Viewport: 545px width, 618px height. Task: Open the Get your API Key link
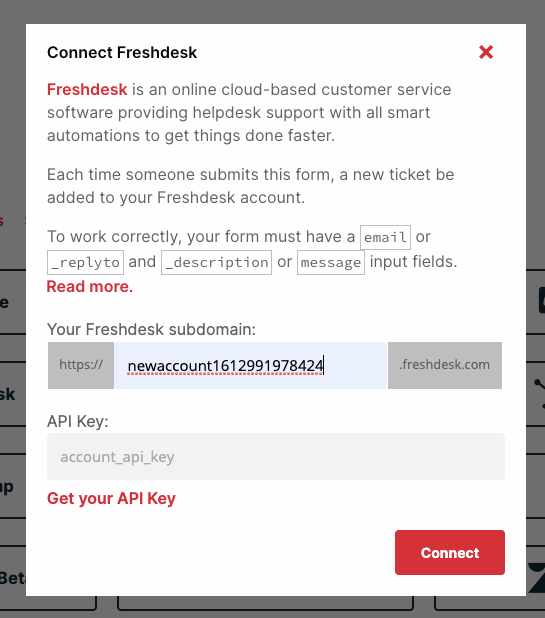(x=111, y=499)
